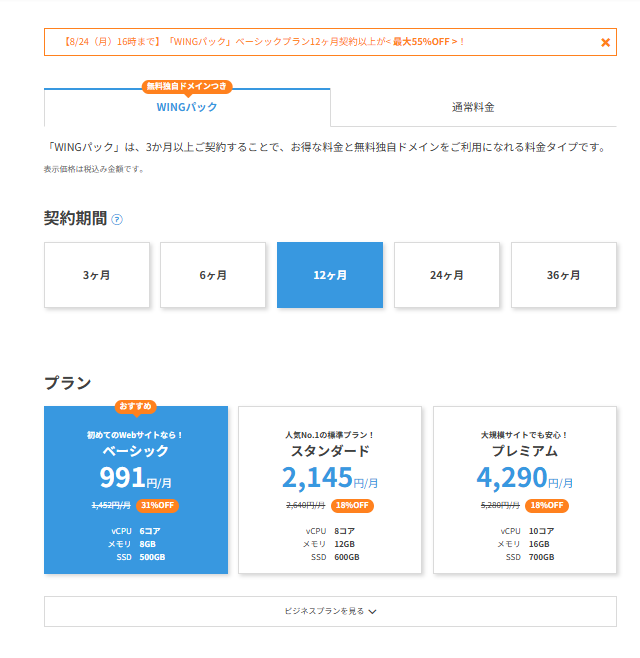Choose the スタンダード plan card
The image size is (640, 658).
[330, 490]
